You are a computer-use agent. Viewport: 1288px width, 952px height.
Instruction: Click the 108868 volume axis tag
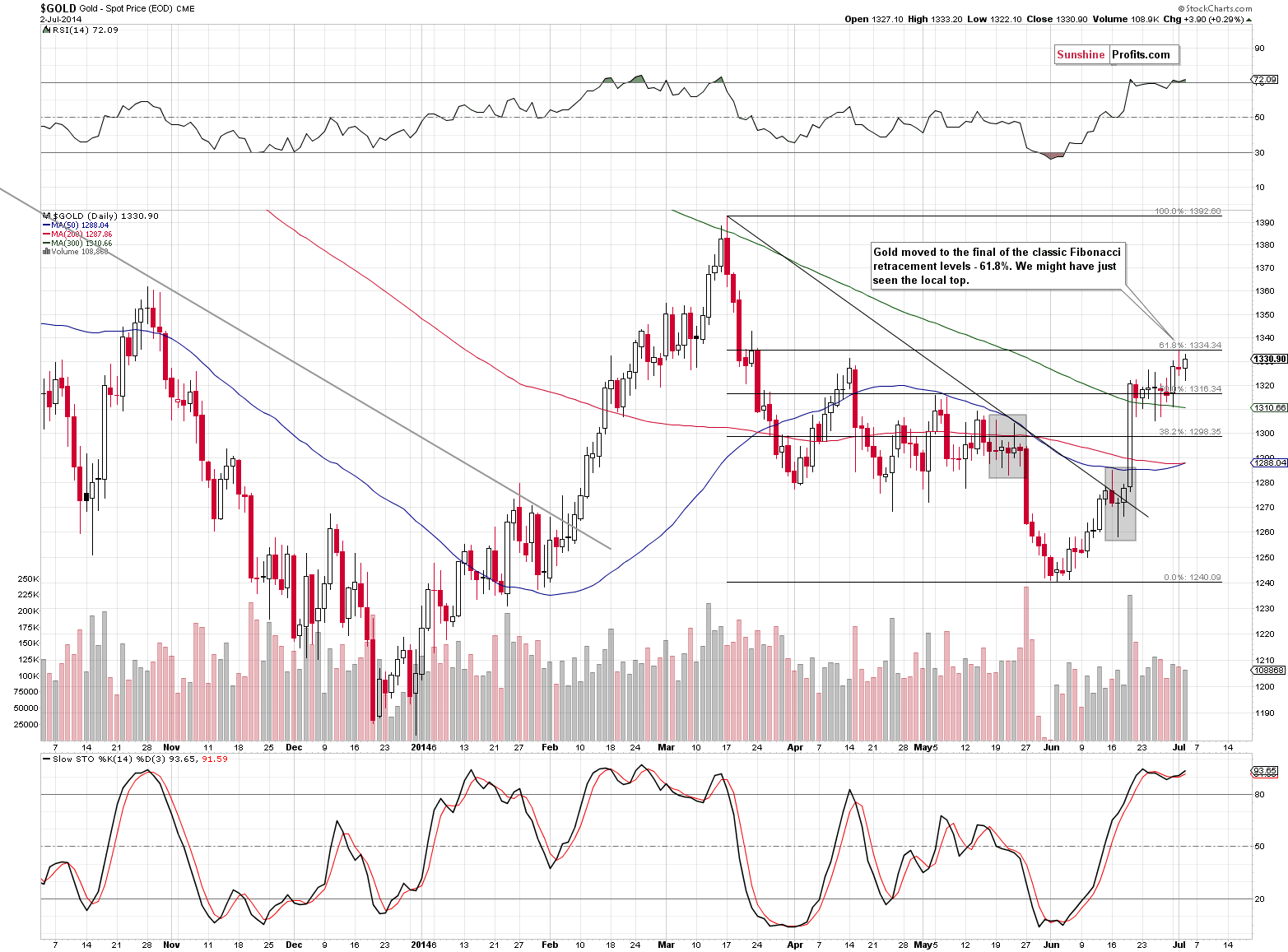tap(1268, 671)
